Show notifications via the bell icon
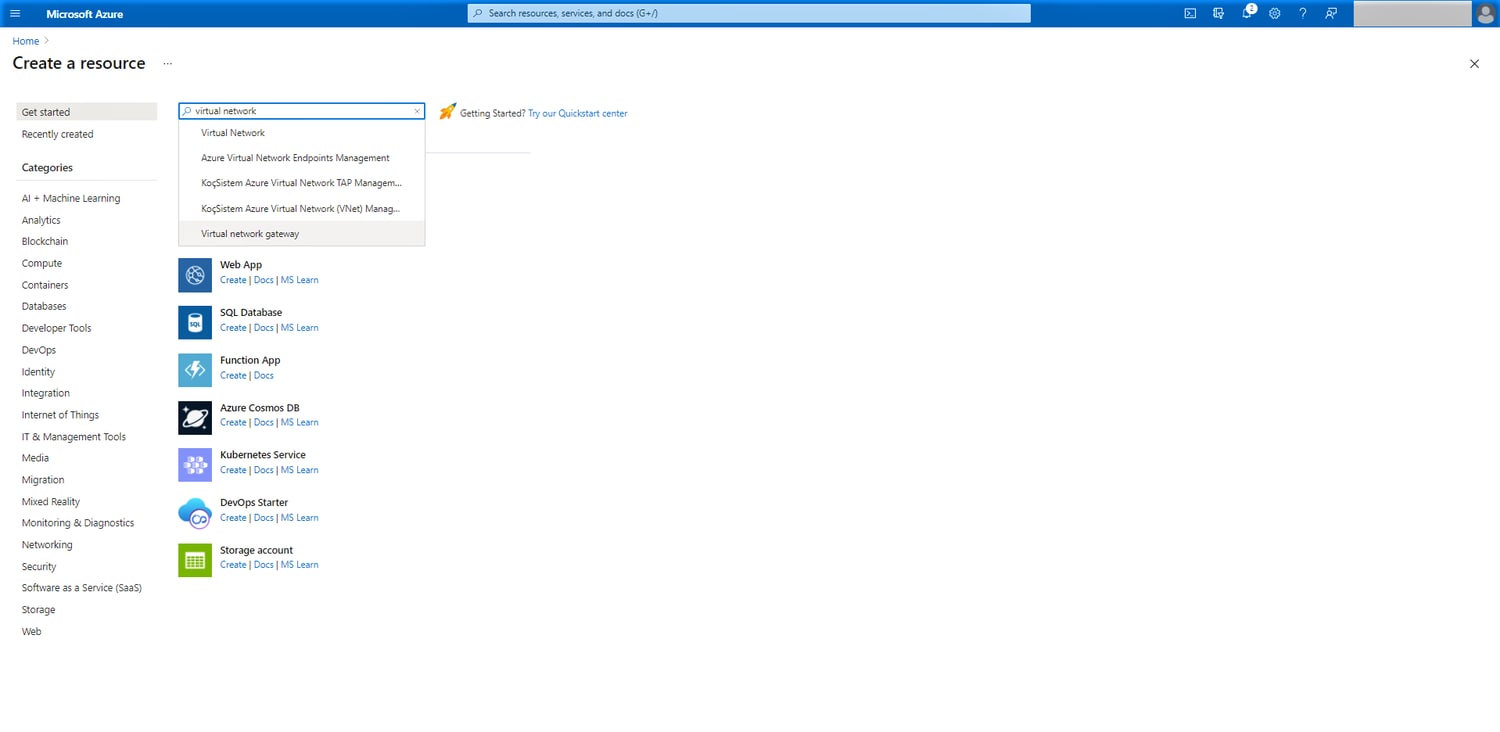 pos(1247,13)
